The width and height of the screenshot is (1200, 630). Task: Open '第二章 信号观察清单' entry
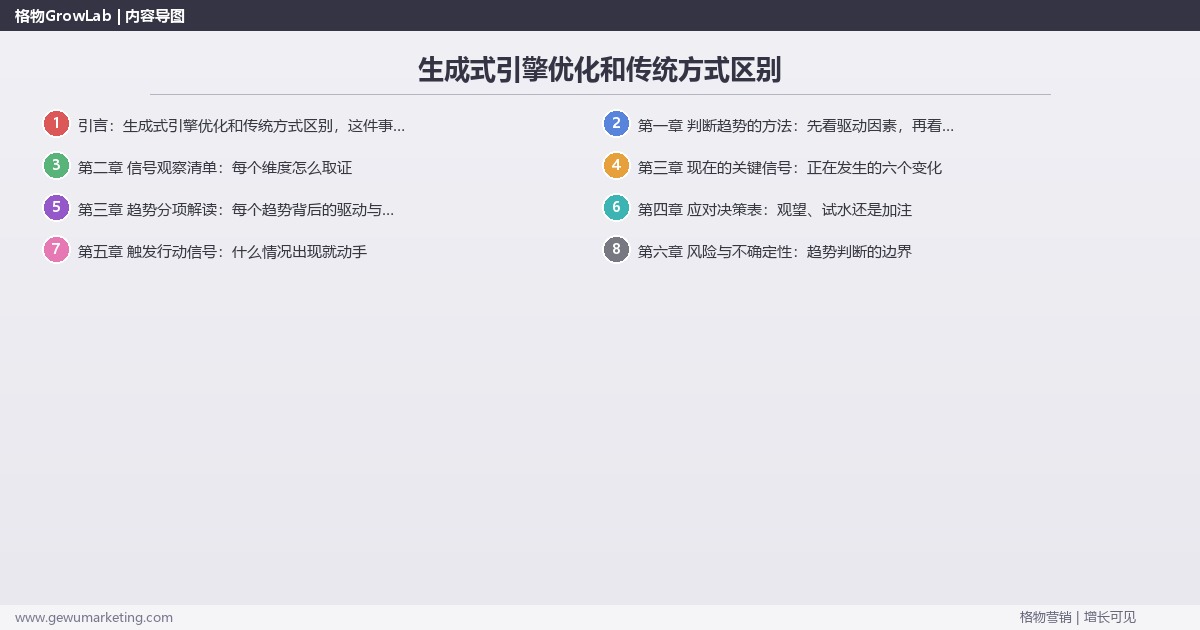pos(215,168)
